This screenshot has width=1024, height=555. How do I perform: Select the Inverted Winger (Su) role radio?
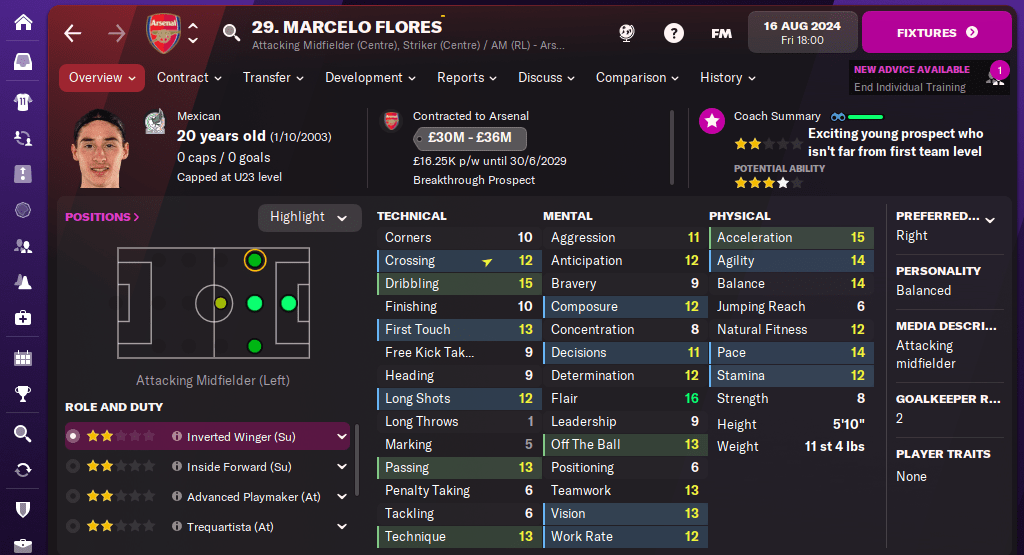point(73,436)
